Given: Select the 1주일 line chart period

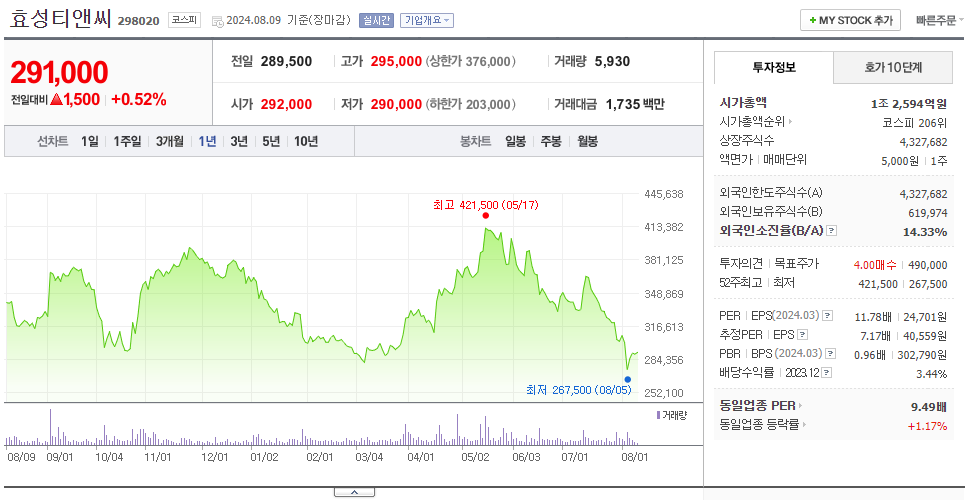Looking at the screenshot, I should coord(127,141).
